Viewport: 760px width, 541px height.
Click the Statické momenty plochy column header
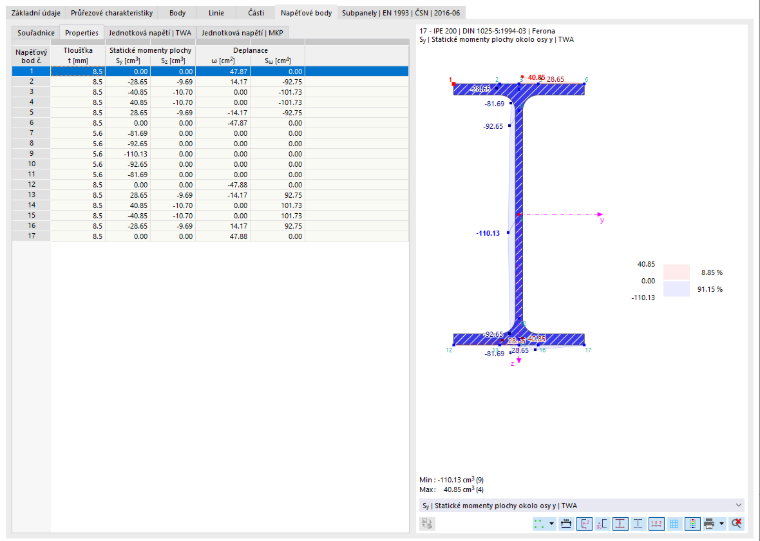pyautogui.click(x=150, y=50)
